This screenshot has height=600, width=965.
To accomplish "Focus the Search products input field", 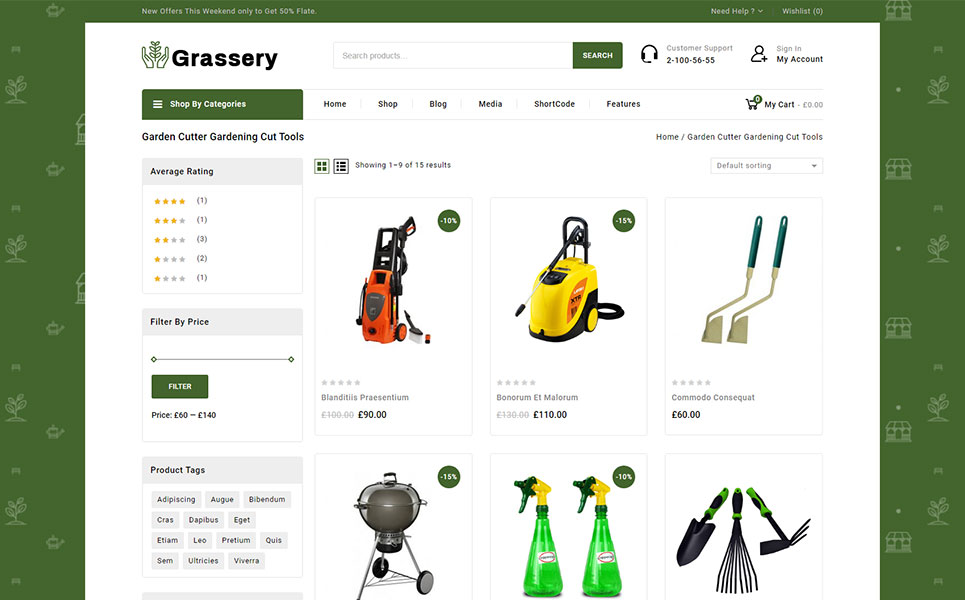I will point(453,56).
